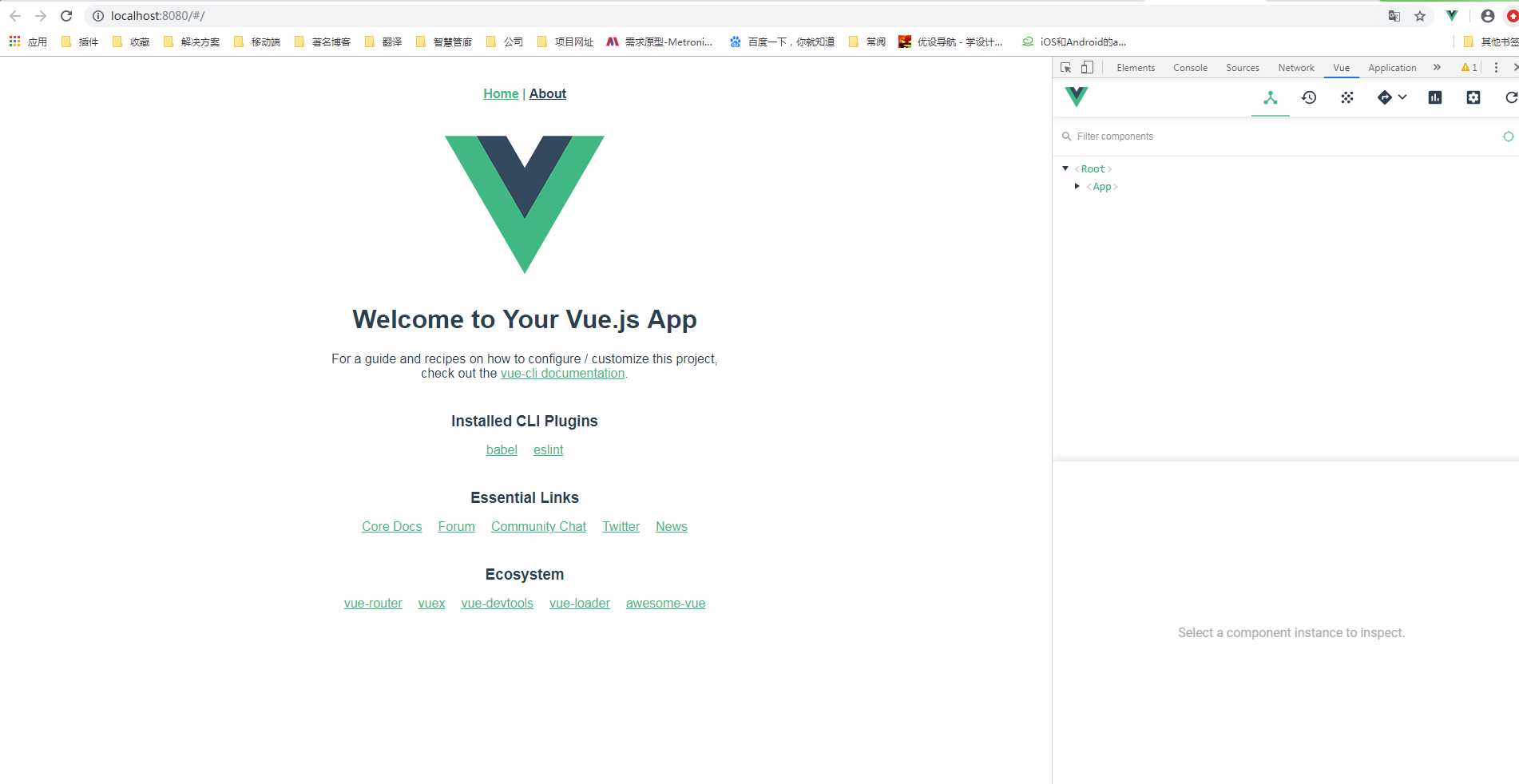Open the 移动端 bookmarks folder
Viewport: 1519px width, 784px height.
coord(257,42)
